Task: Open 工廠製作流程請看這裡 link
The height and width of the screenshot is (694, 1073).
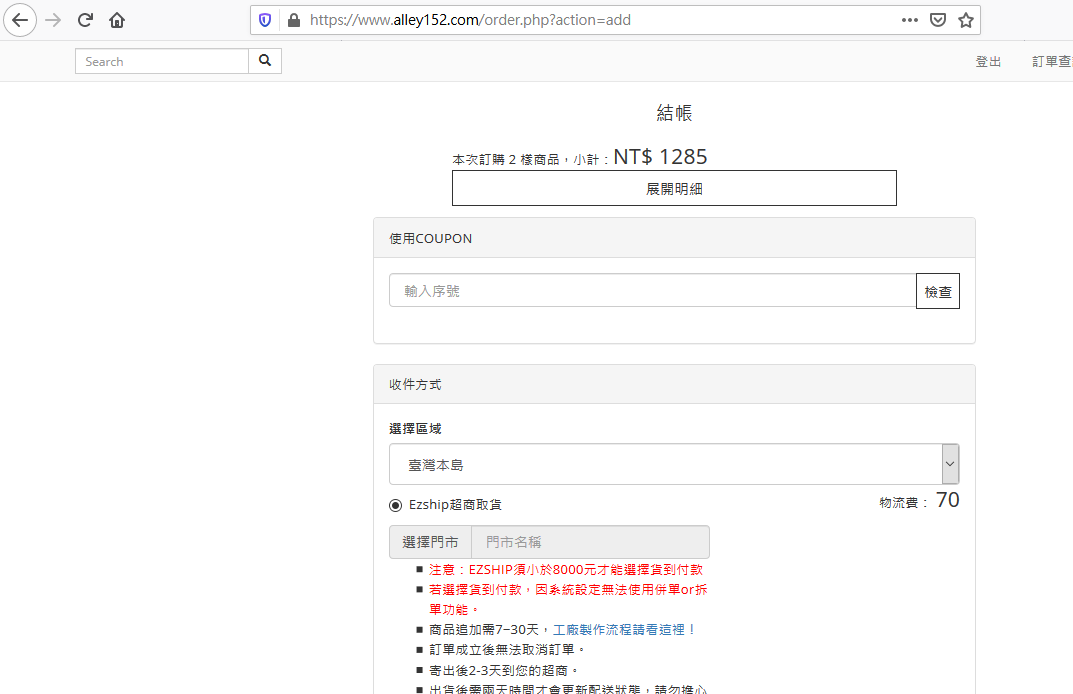Action: tap(624, 630)
